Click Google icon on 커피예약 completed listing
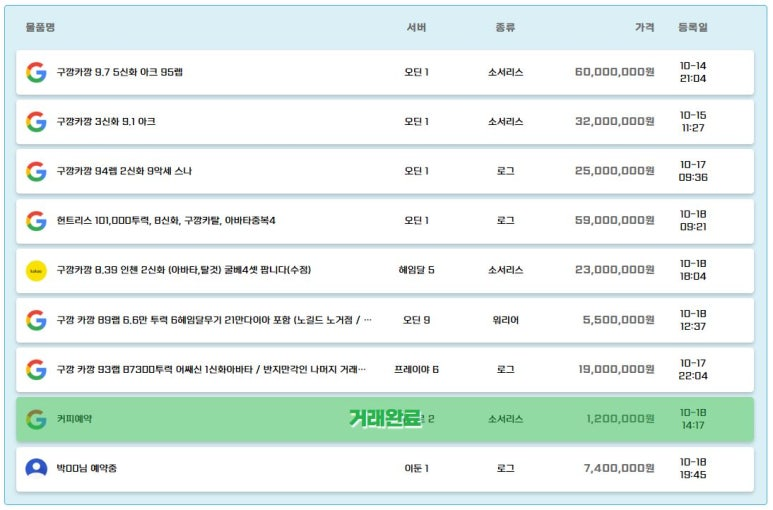This screenshot has height=510, width=773. (36, 419)
